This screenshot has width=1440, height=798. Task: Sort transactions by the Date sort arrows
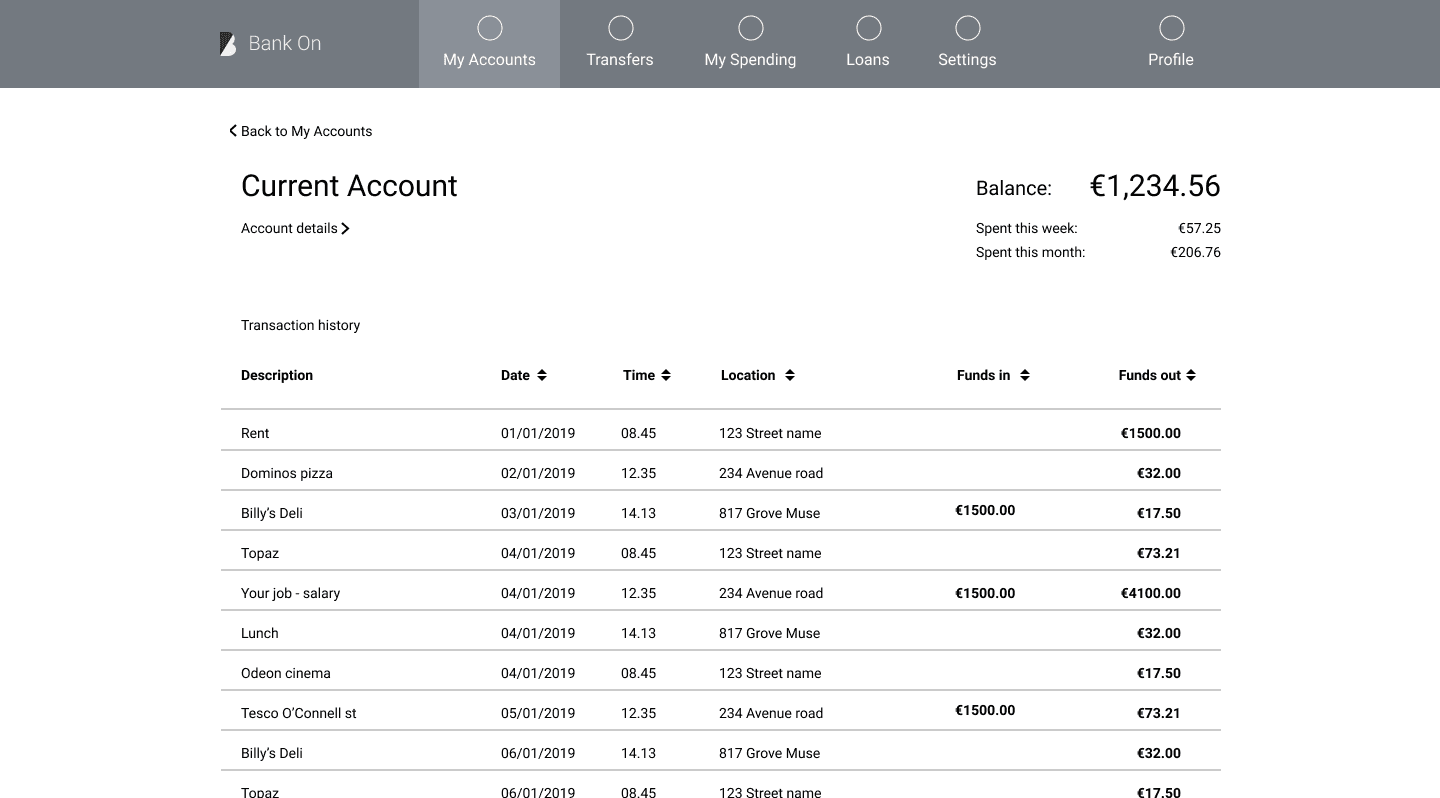pyautogui.click(x=542, y=375)
